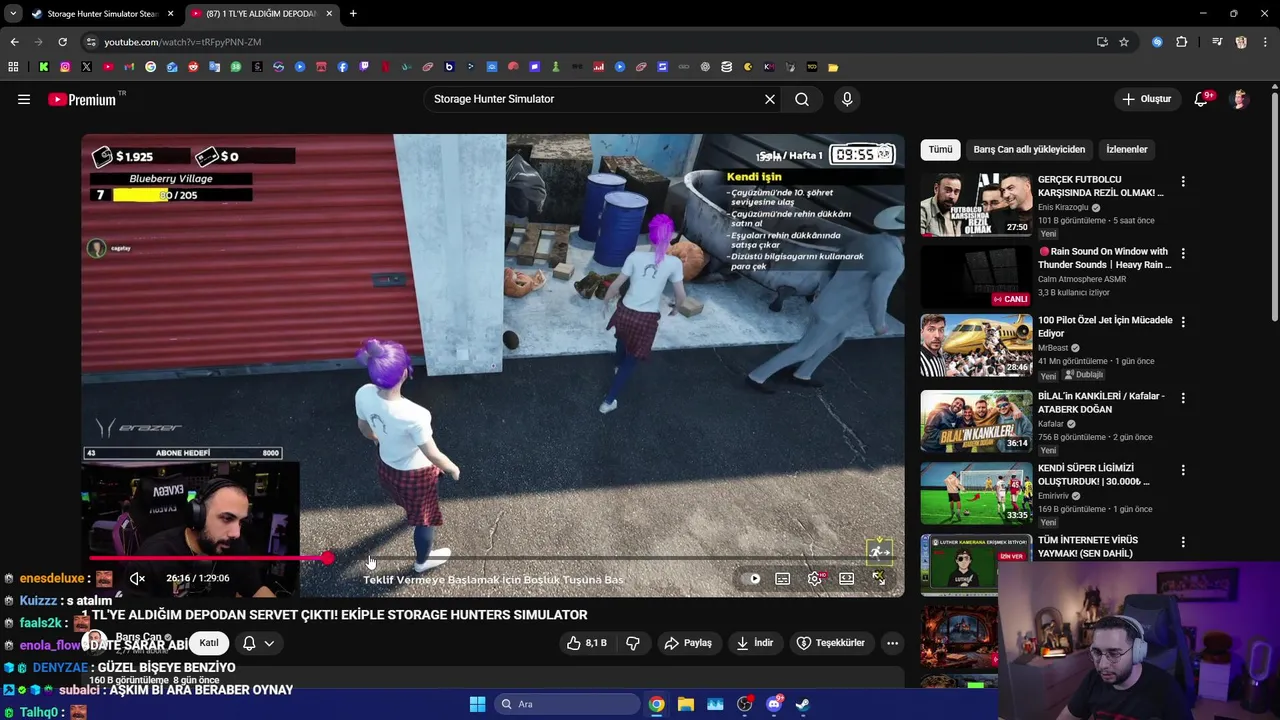This screenshot has width=1280, height=720.
Task: Open options menu for GERÇEK FUTBOLCU video
Action: coord(1183,182)
